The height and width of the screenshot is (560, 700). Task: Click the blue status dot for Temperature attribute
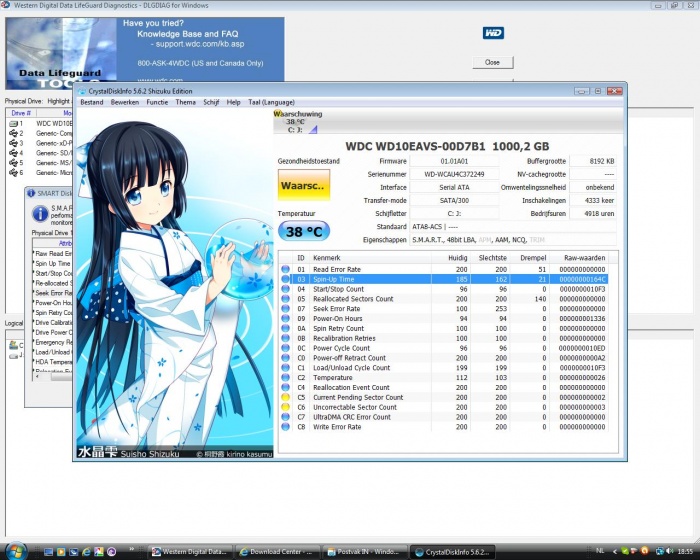coord(285,377)
